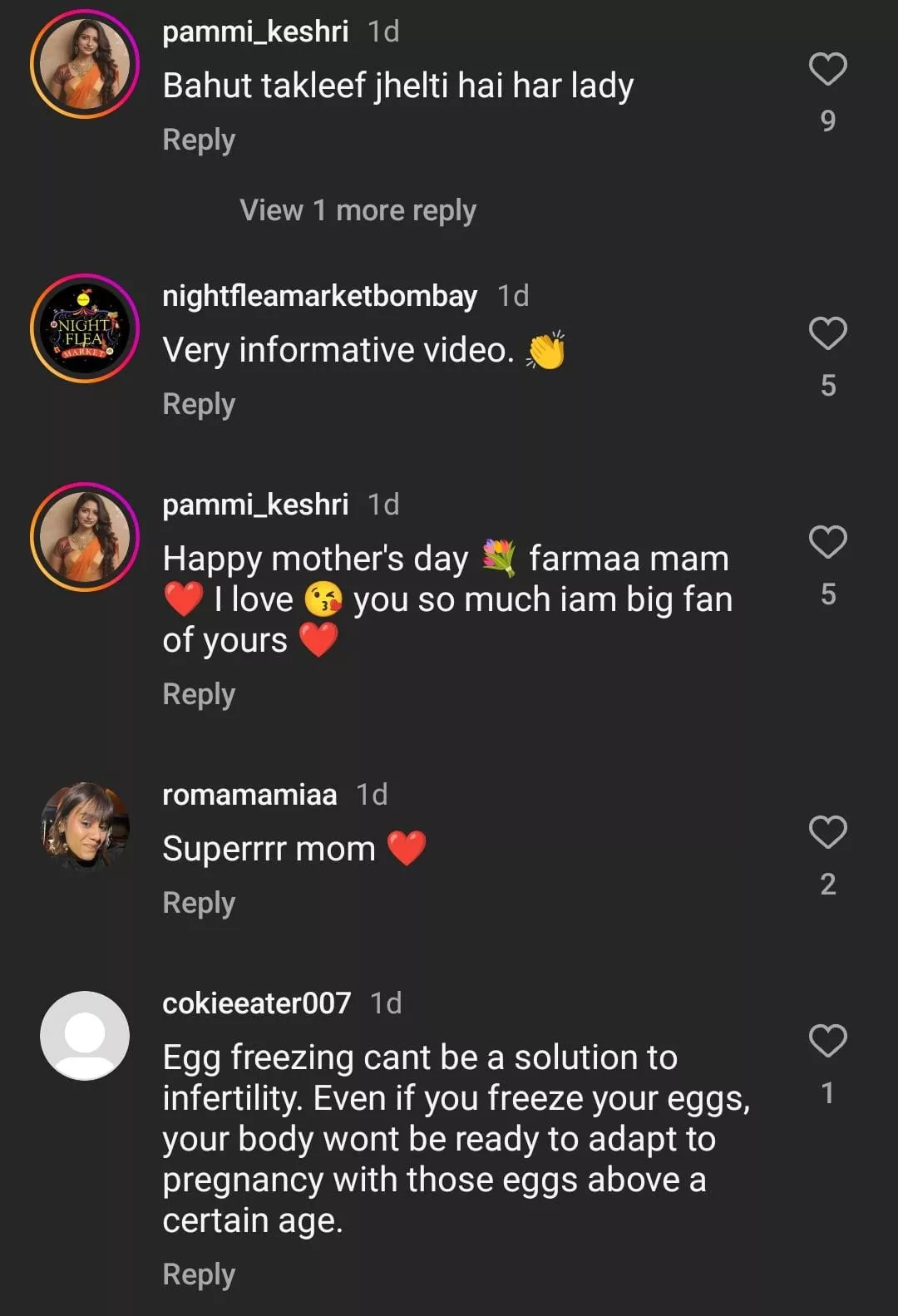Open pammi_keshri username on mother's day comment
Viewport: 898px width, 1316px height.
pos(255,505)
